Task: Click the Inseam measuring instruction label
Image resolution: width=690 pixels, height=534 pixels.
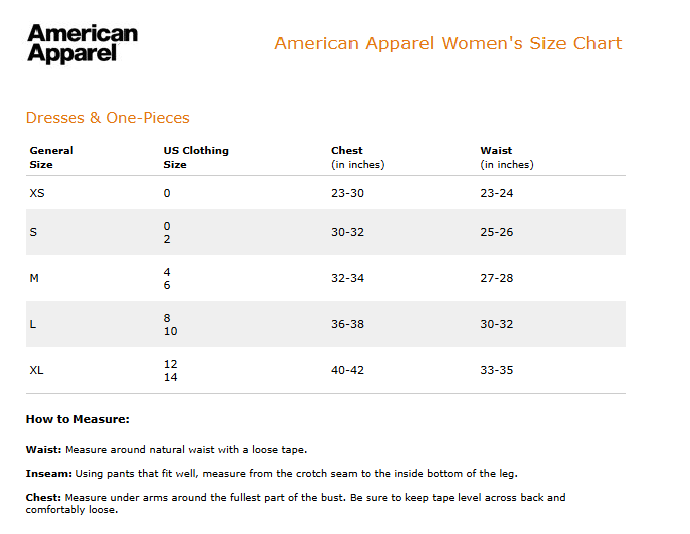Action: pos(48,474)
